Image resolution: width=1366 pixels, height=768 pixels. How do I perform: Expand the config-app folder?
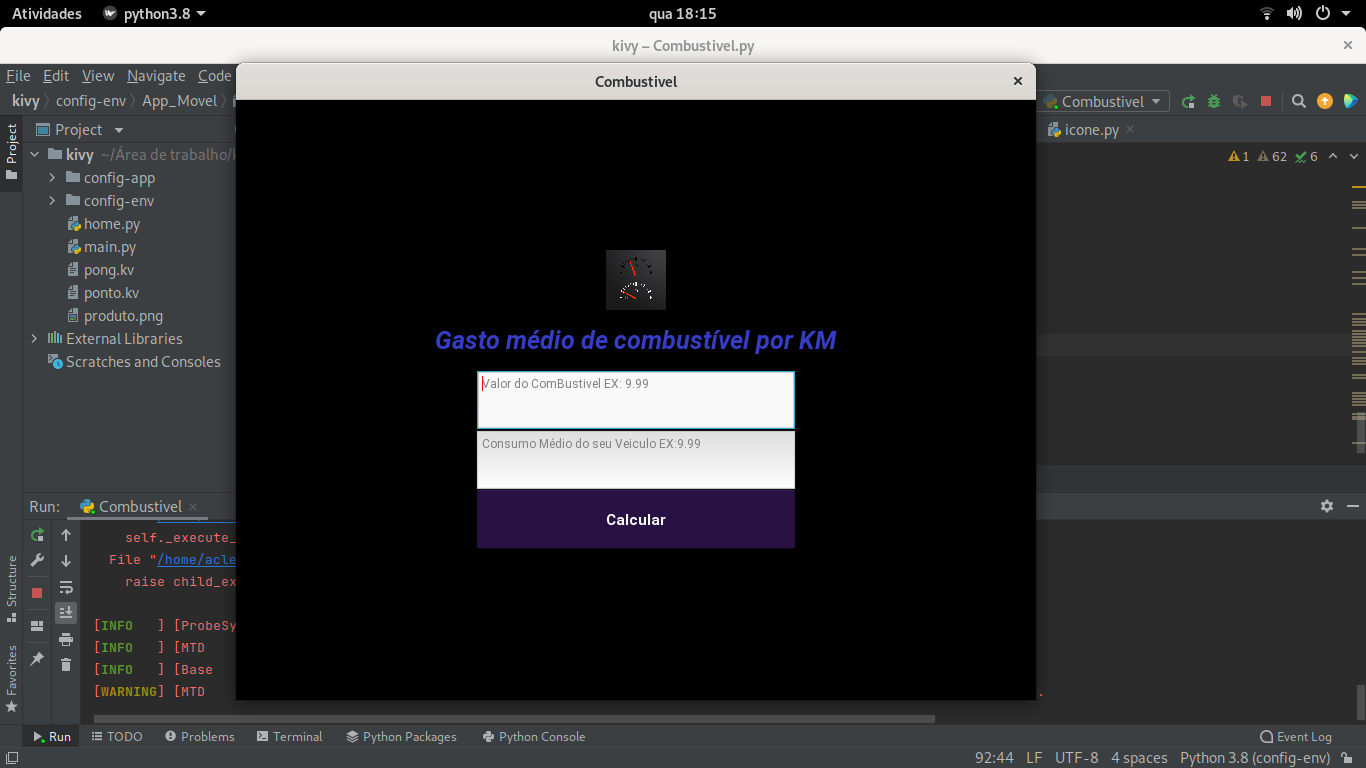coord(53,177)
